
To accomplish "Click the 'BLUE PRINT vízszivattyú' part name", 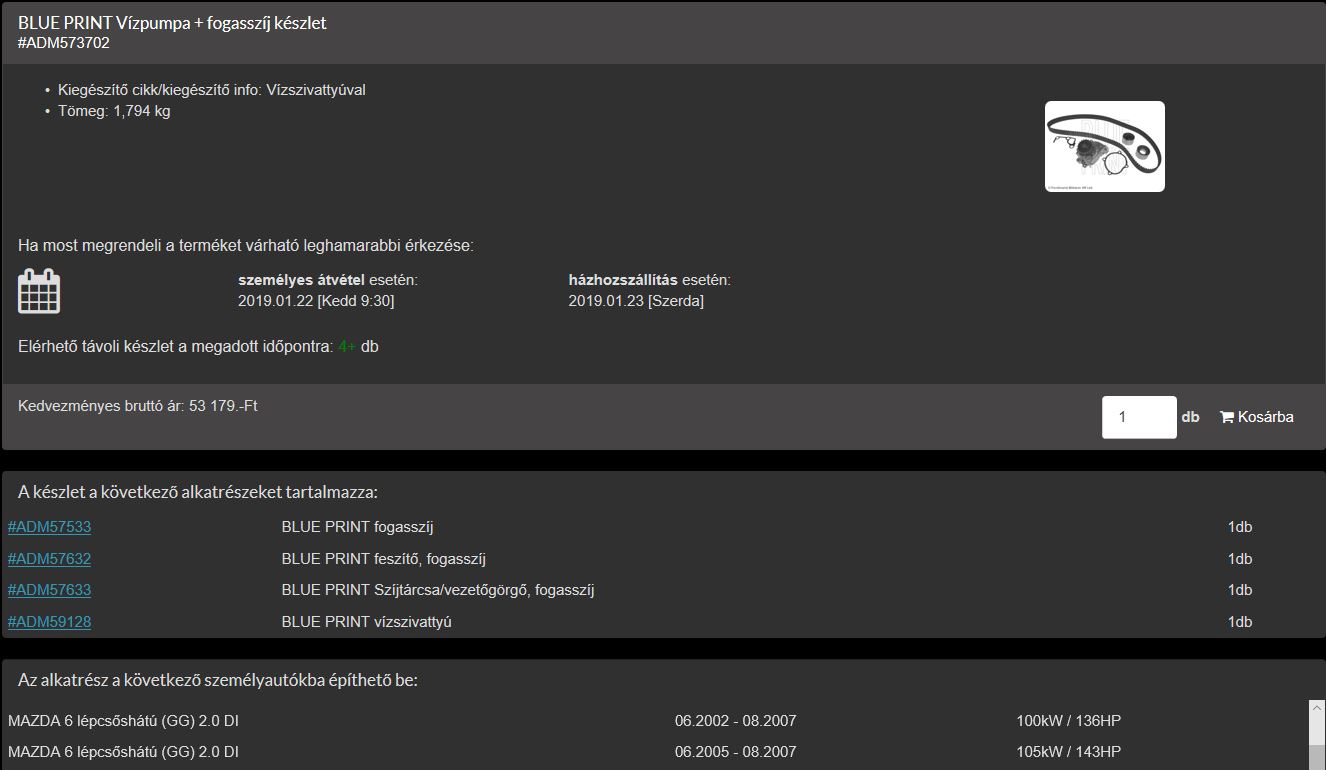I will [367, 622].
